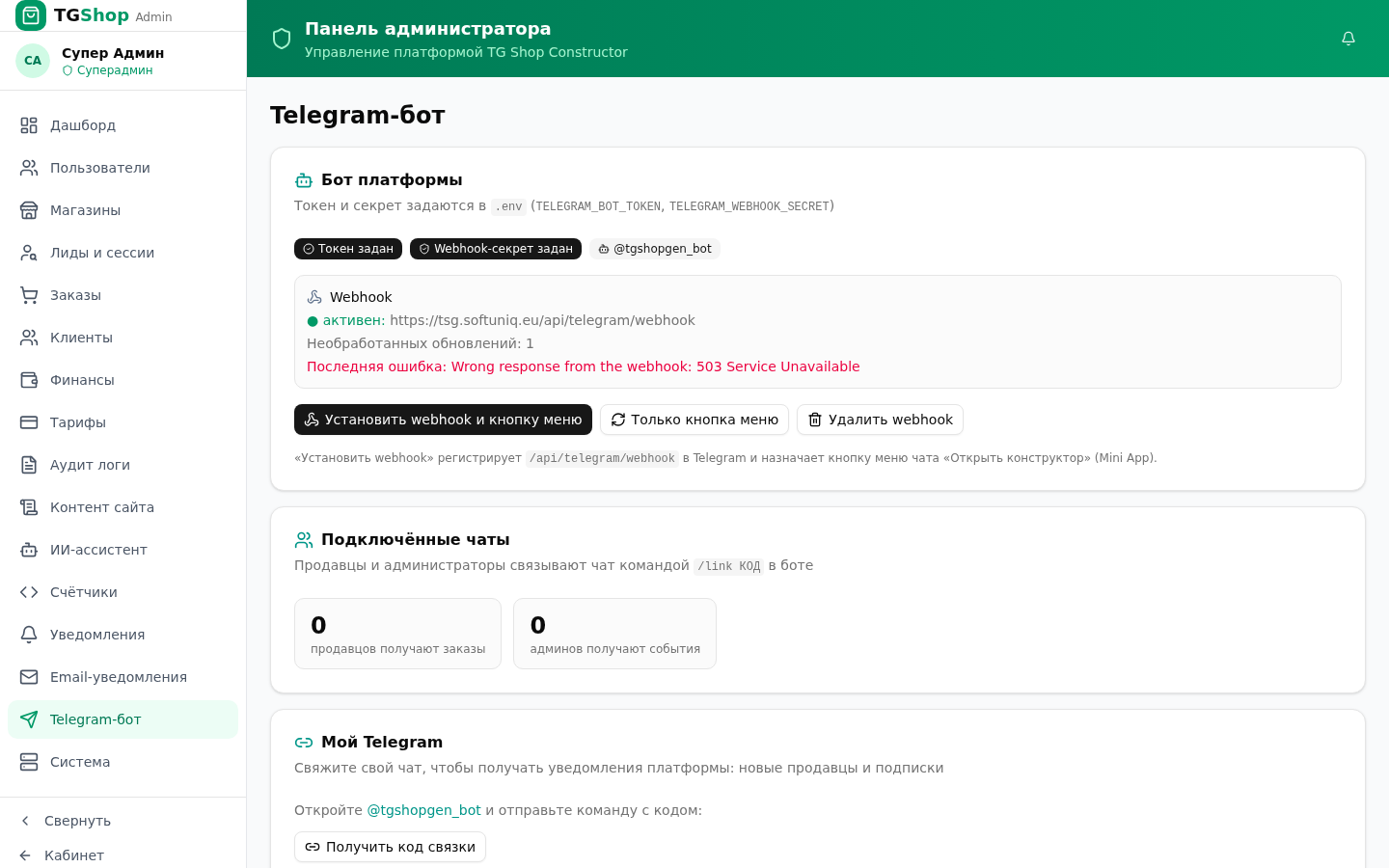1389x868 pixels.
Task: Click the Суперадмин role label
Action: [108, 70]
